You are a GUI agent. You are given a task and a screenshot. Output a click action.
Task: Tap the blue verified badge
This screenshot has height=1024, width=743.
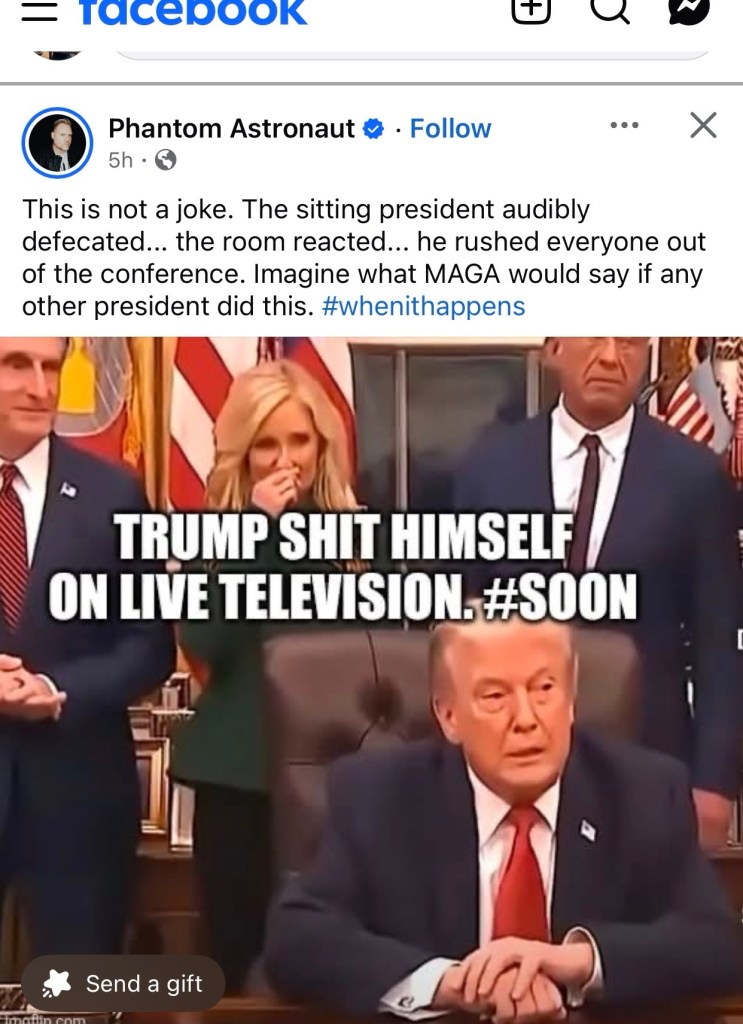(x=373, y=129)
